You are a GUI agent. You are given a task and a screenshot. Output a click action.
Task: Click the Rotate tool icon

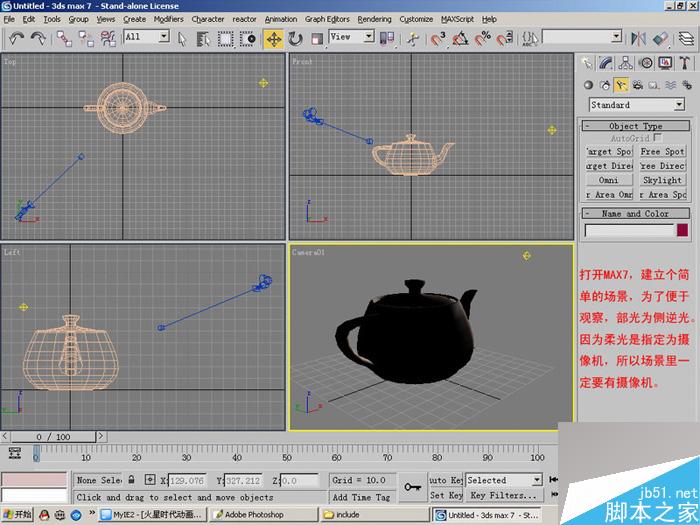[x=296, y=38]
